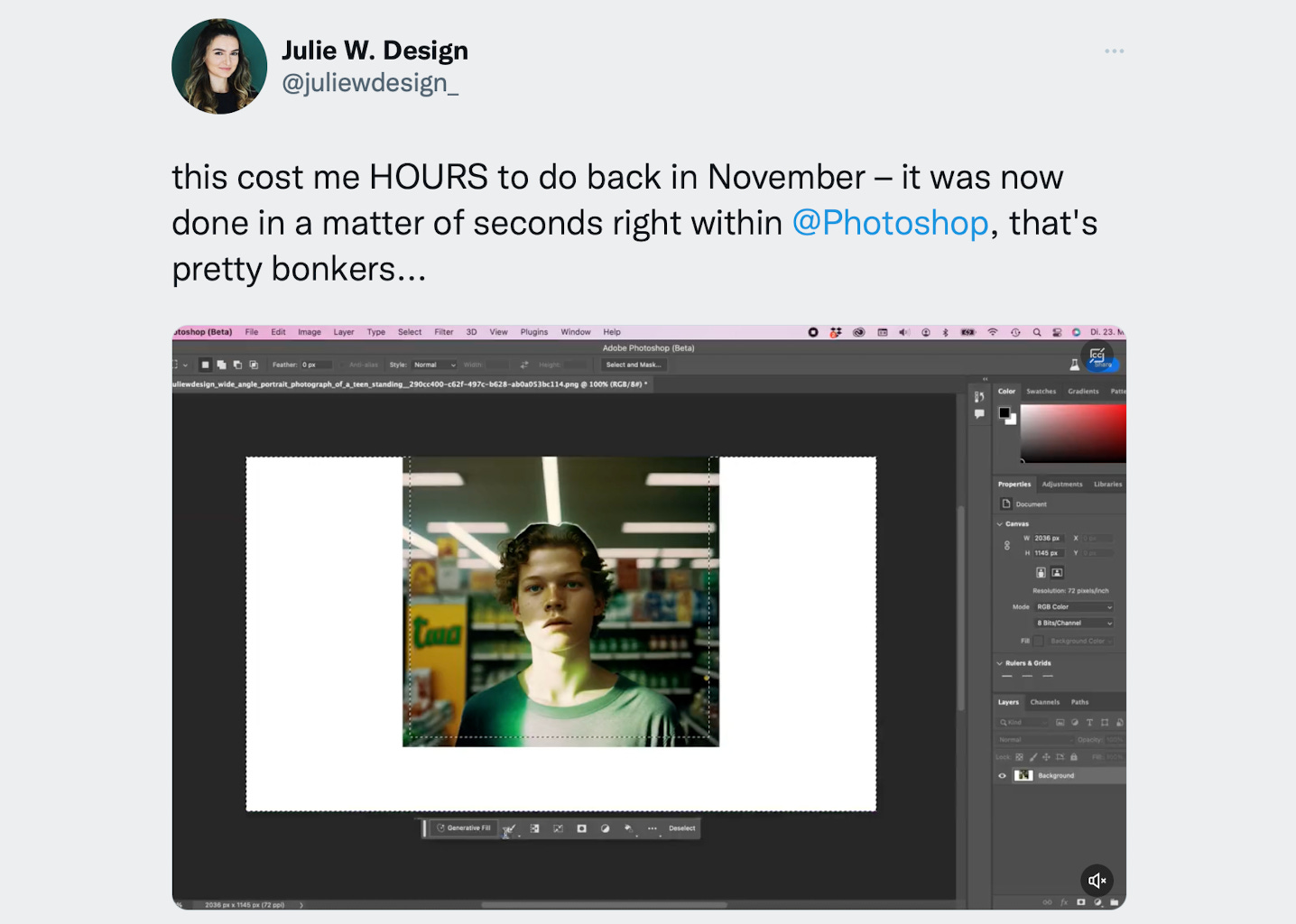Click the transform selection icon in task bar
Screen dimensions: 1296x924
[x=558, y=828]
